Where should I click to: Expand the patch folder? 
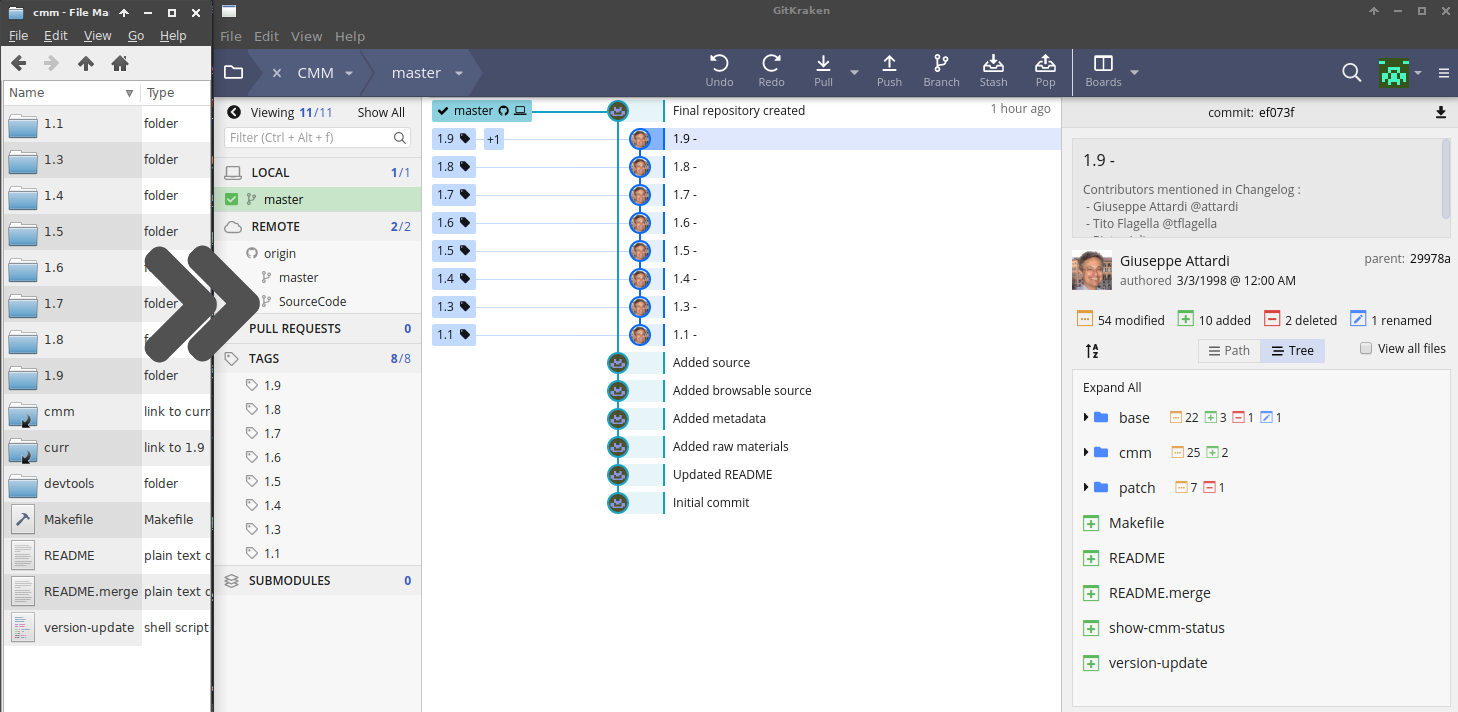coord(1086,487)
